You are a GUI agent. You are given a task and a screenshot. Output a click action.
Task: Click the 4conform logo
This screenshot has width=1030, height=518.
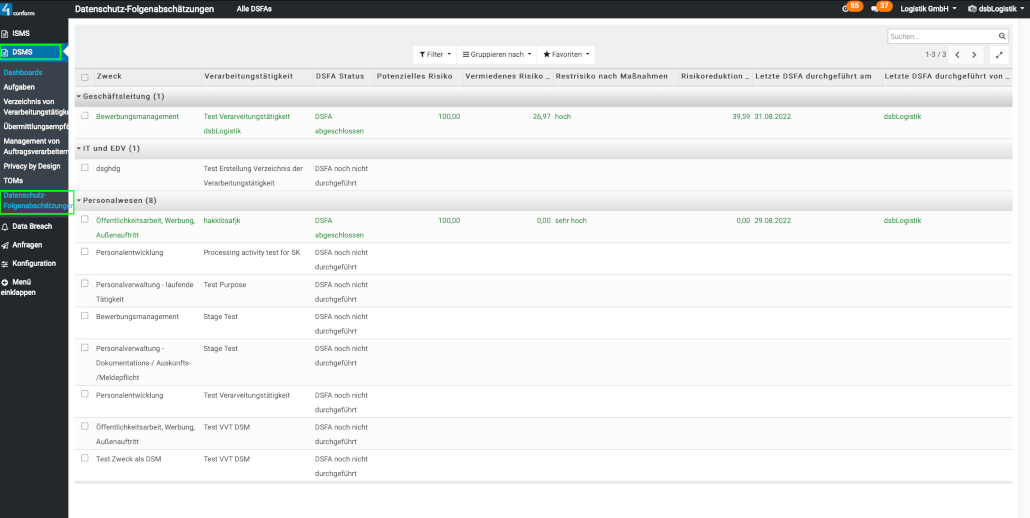pos(18,9)
